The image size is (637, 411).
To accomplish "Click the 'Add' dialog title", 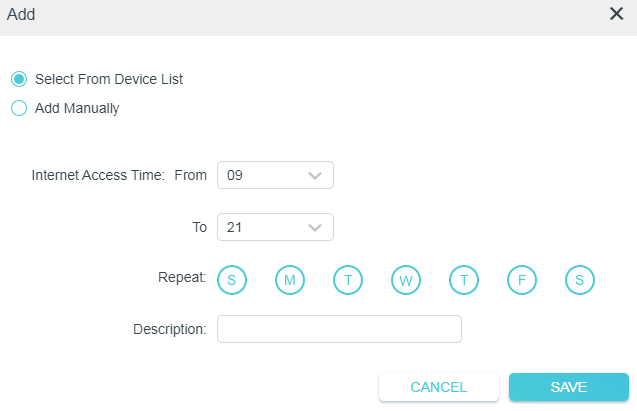I will [x=21, y=14].
